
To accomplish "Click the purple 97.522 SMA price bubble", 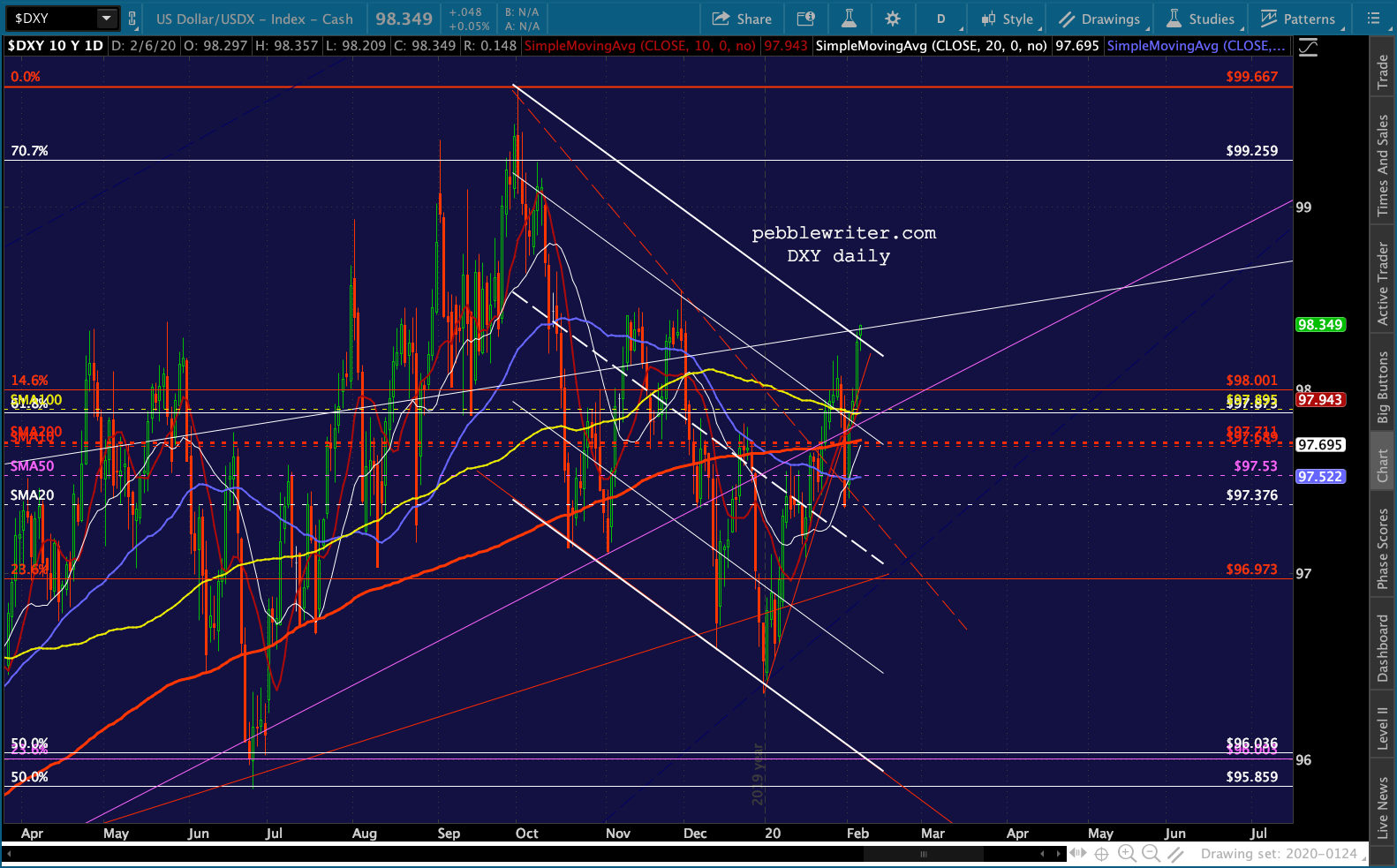I will pos(1320,477).
